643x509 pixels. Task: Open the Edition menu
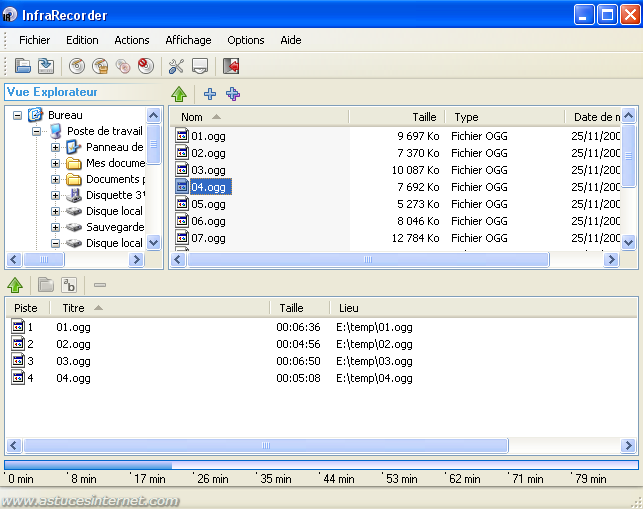[82, 40]
